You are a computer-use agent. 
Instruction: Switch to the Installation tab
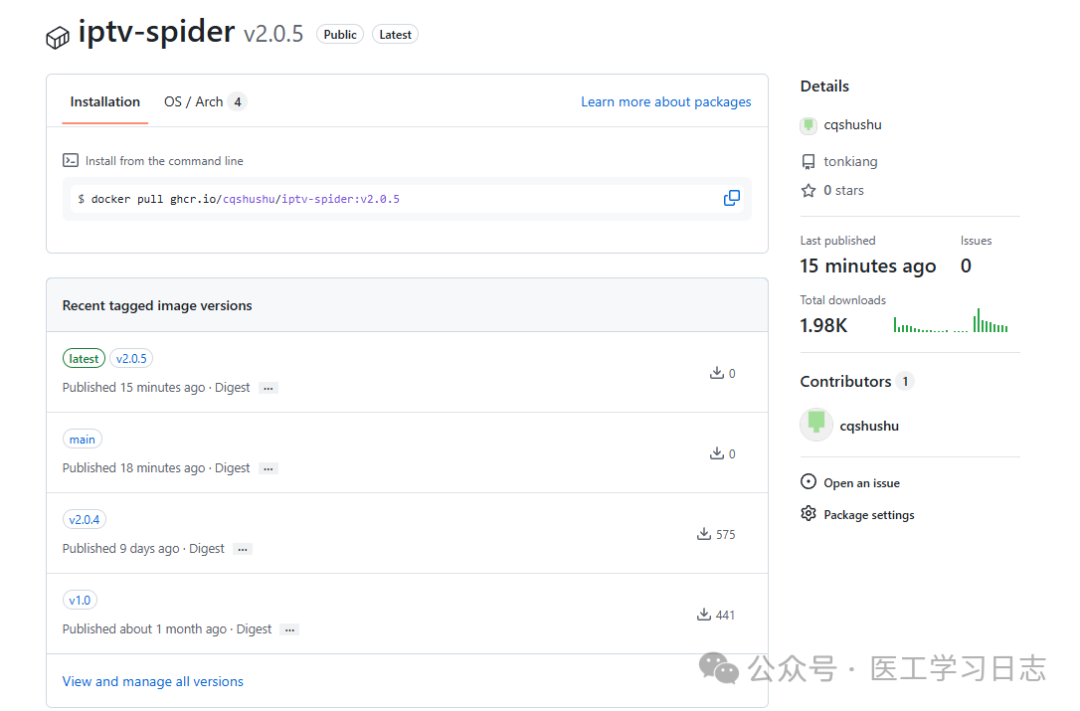pyautogui.click(x=105, y=102)
